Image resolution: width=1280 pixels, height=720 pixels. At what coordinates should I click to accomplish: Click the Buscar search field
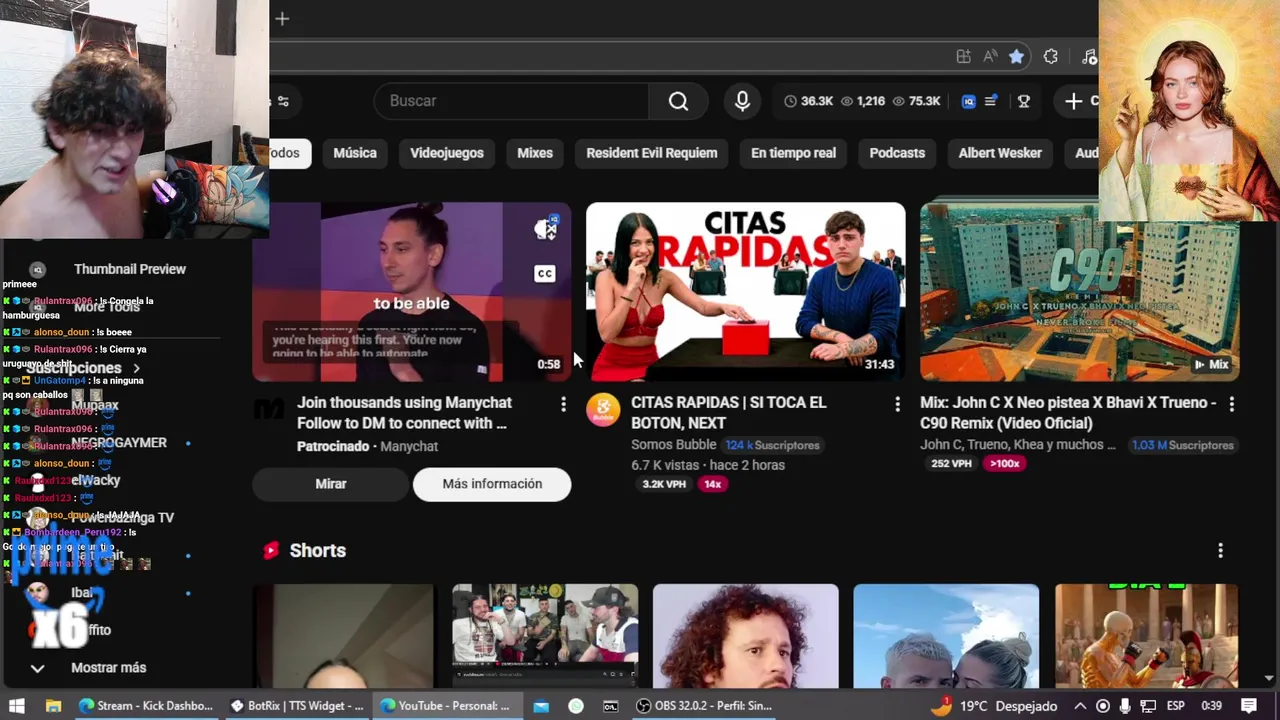(511, 101)
